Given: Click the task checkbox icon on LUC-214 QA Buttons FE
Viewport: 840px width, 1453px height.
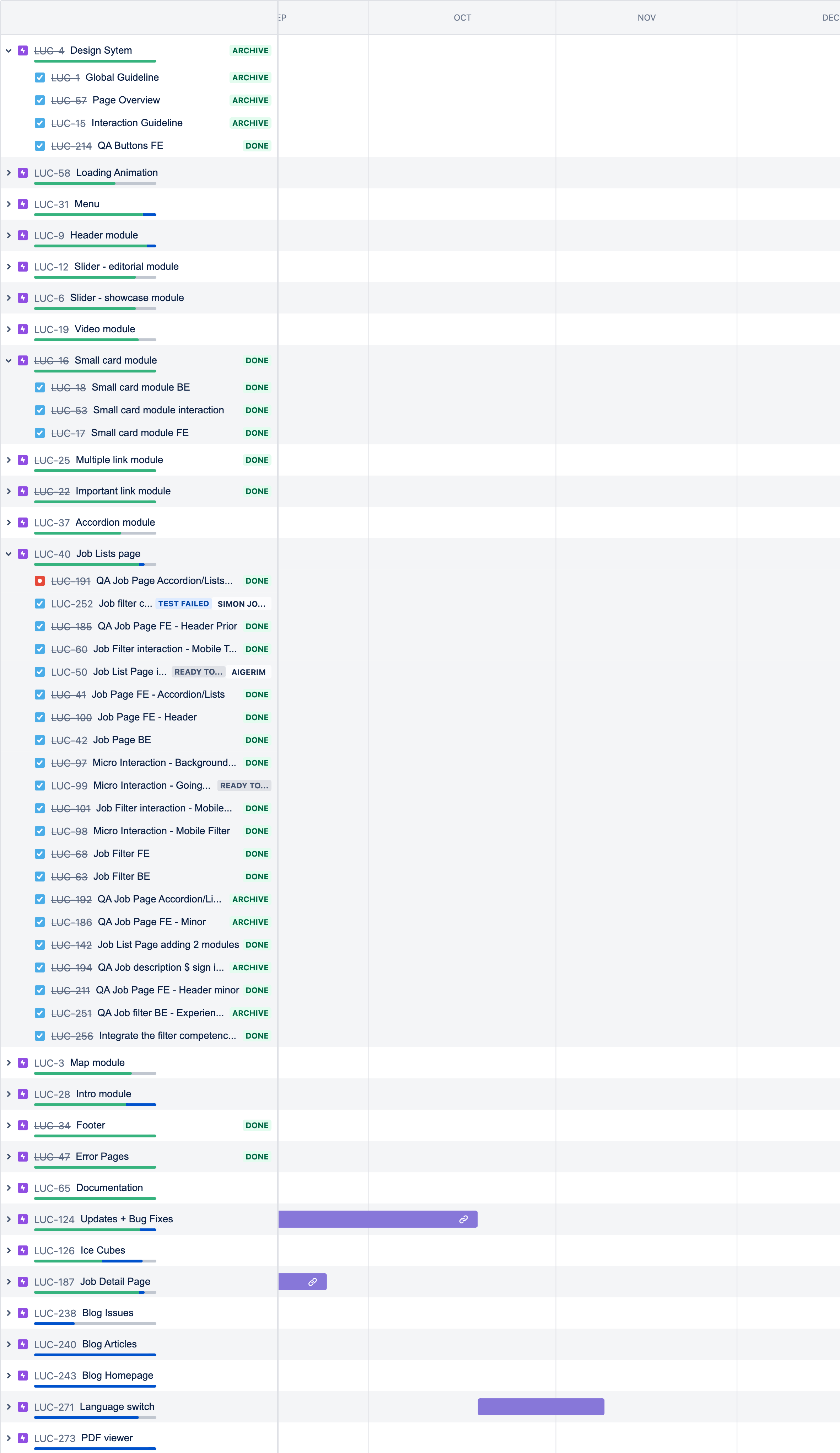Looking at the screenshot, I should pyautogui.click(x=40, y=146).
